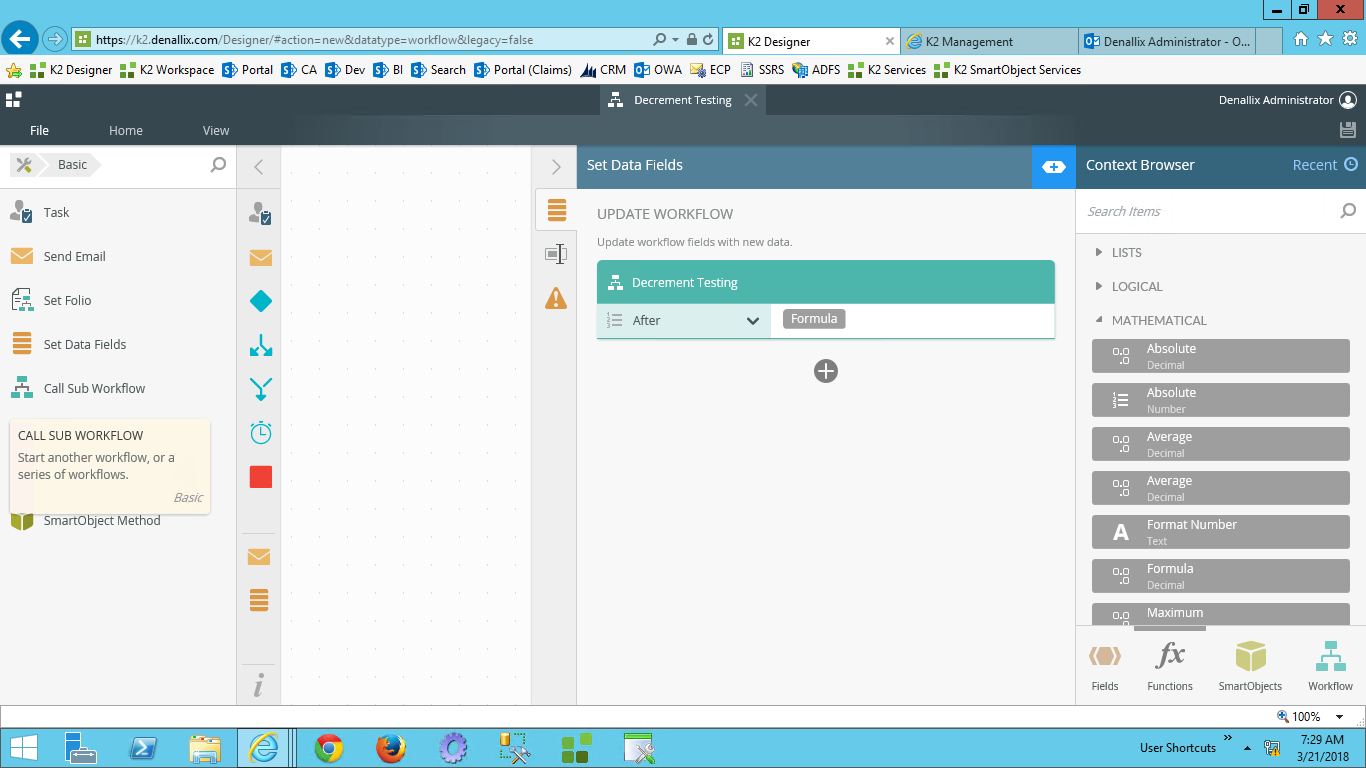Switch to the K2 Management browser tab

point(990,41)
